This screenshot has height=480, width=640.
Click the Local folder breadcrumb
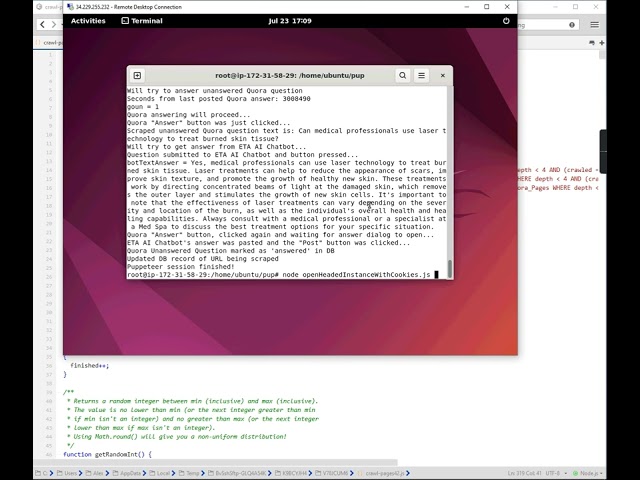tap(160, 473)
